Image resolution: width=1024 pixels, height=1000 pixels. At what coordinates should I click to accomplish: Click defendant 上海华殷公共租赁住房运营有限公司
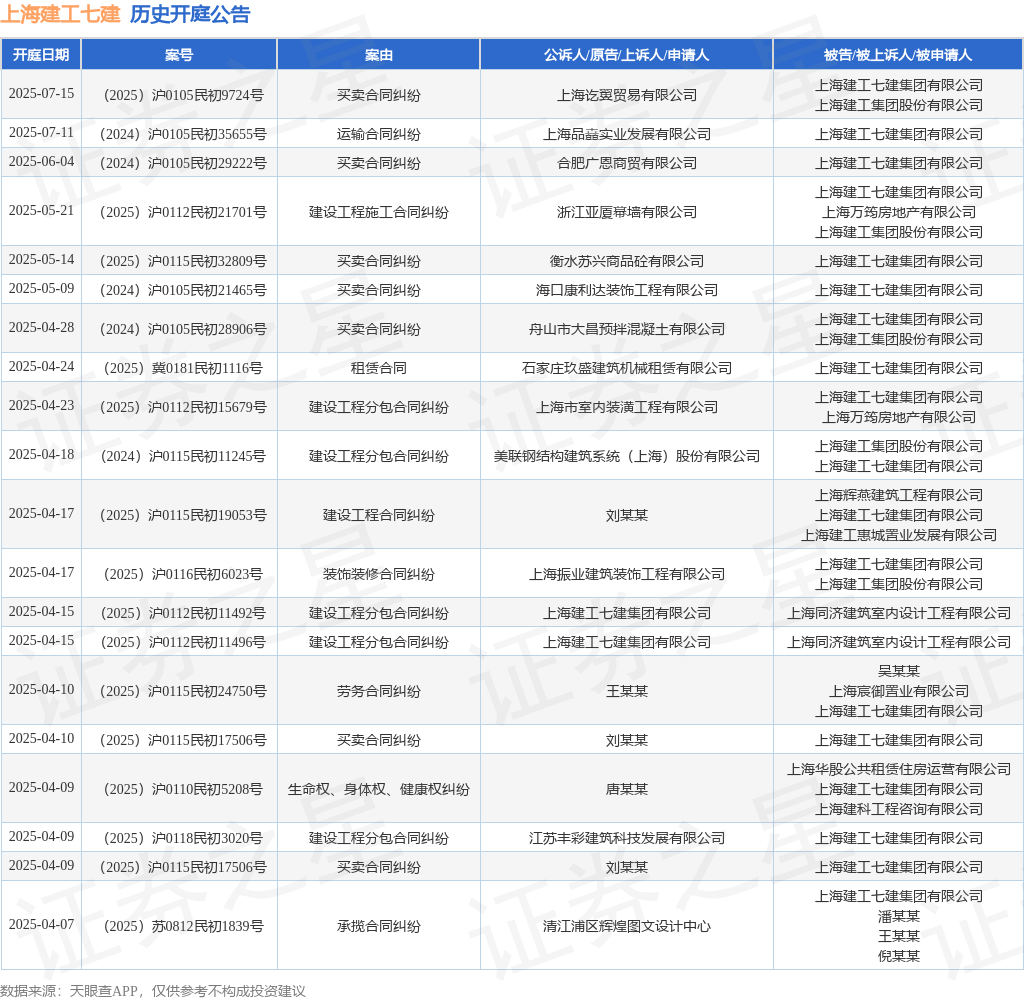[x=899, y=769]
